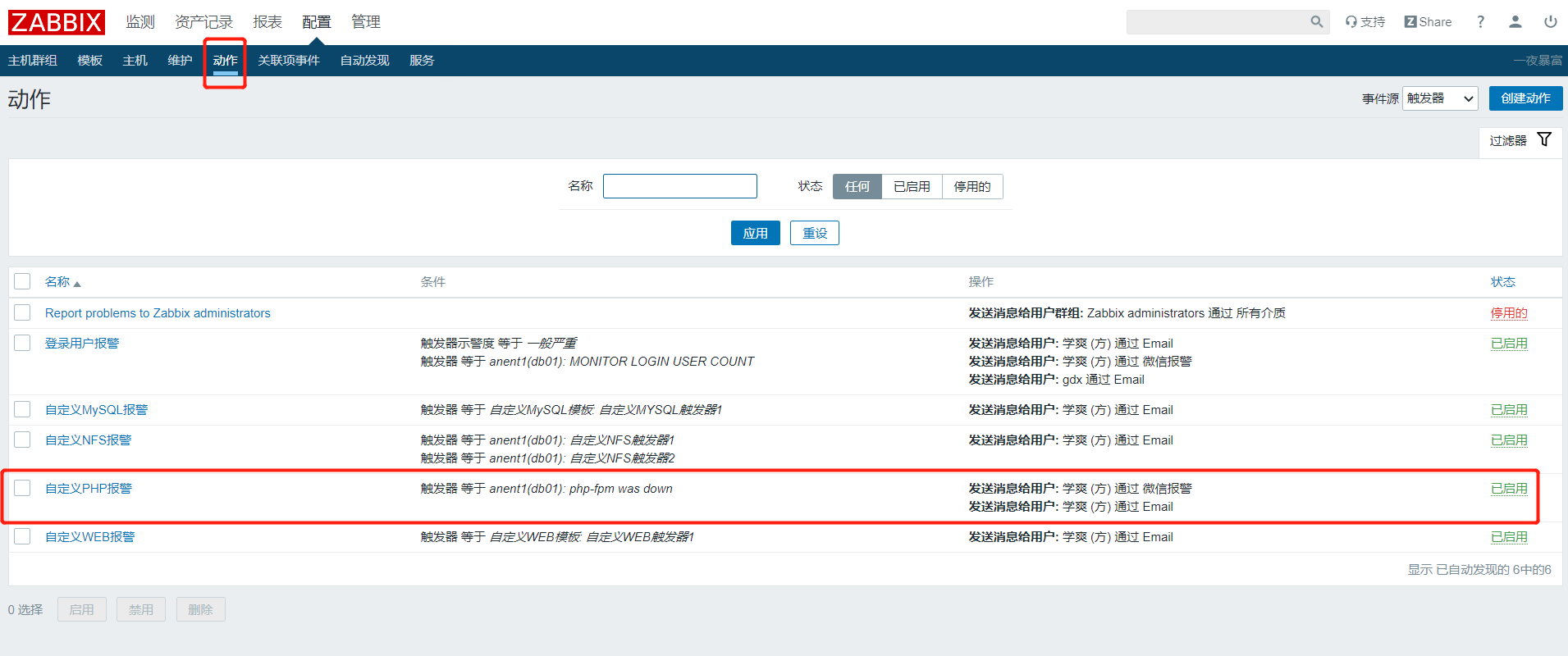Image resolution: width=1568 pixels, height=656 pixels.
Task: Select the 已启用 status filter
Action: click(x=912, y=187)
